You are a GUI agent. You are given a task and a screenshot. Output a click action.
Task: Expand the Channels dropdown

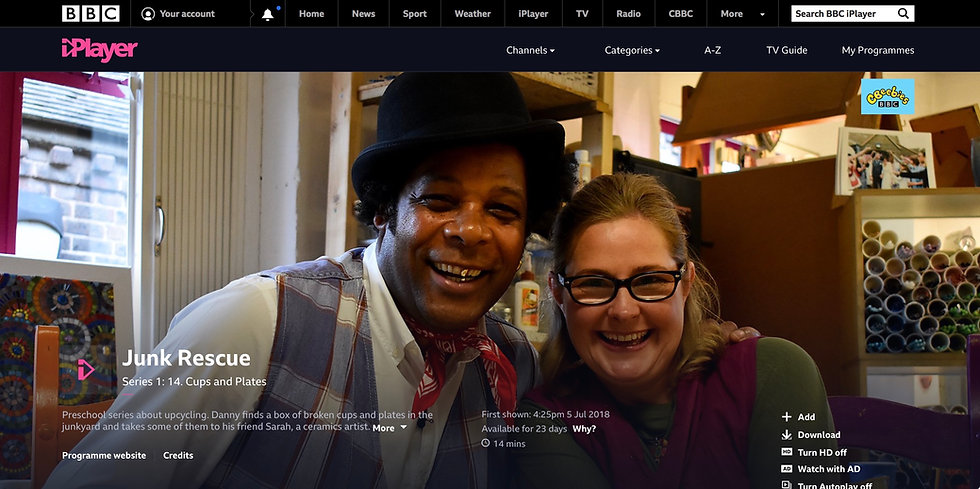[x=530, y=50]
